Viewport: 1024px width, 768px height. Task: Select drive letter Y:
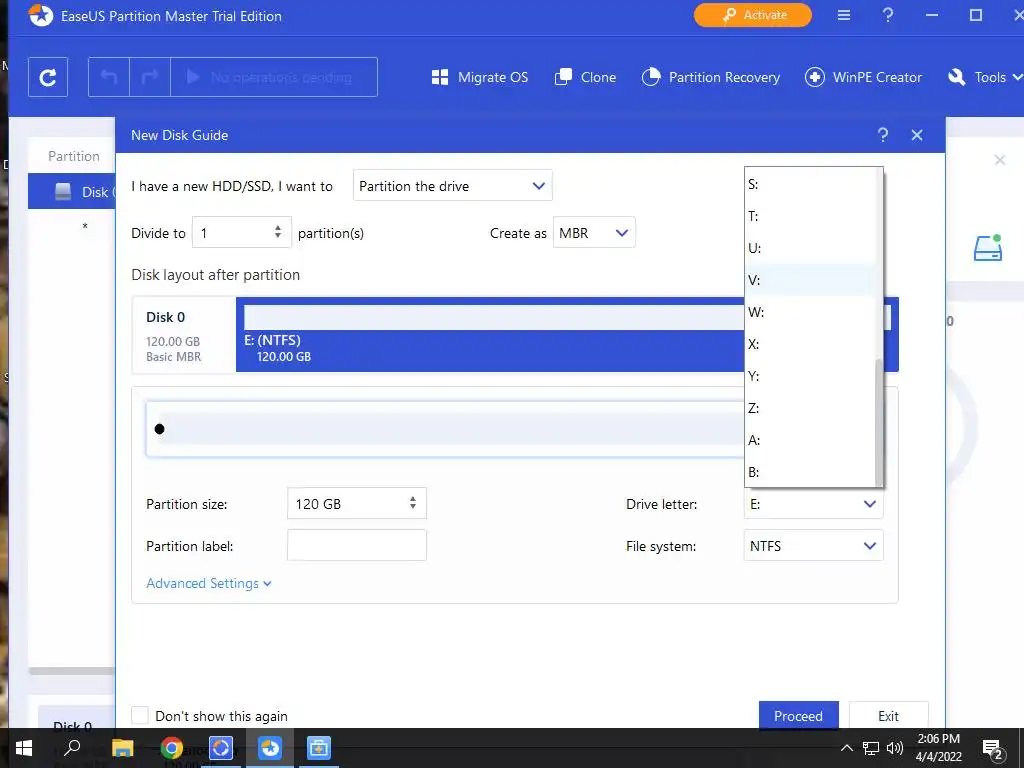pyautogui.click(x=810, y=376)
